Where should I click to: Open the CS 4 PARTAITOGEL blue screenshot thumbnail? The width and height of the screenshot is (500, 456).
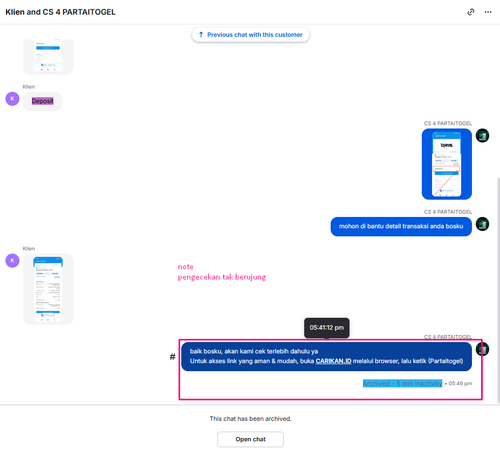click(447, 164)
